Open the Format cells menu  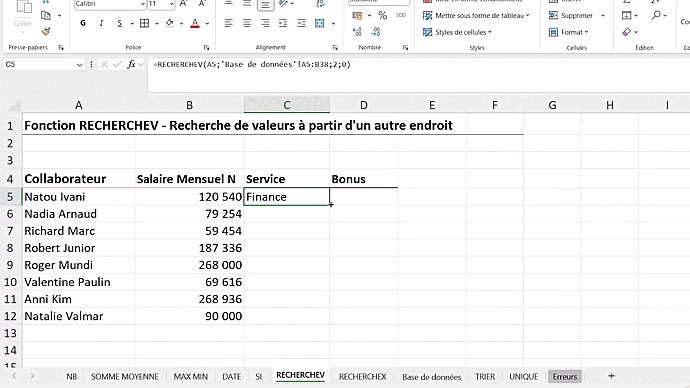pyautogui.click(x=569, y=32)
